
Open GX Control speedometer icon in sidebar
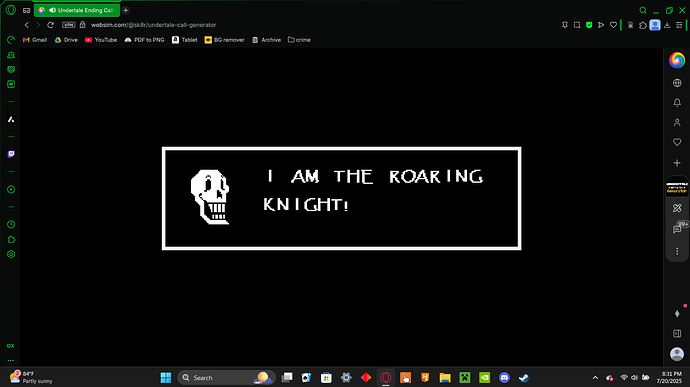click(x=11, y=40)
